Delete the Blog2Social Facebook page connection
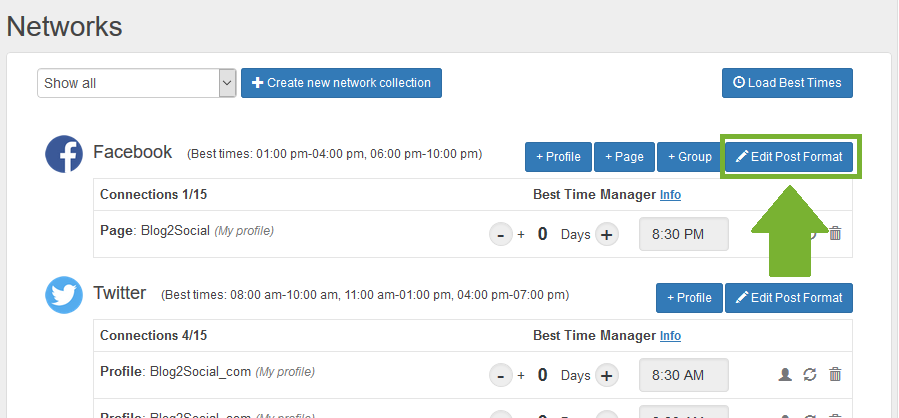 click(835, 233)
